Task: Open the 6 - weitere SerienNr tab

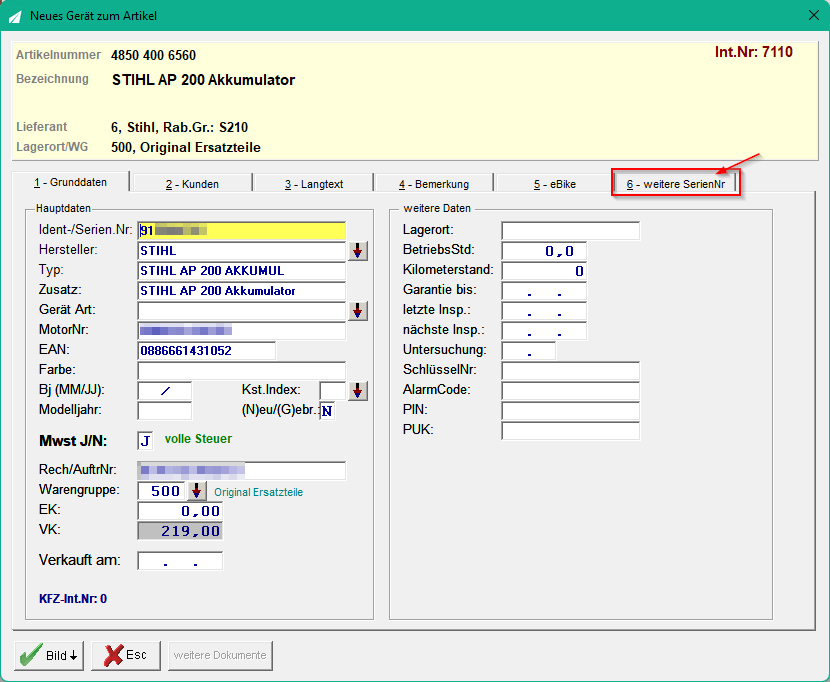Action: (676, 184)
